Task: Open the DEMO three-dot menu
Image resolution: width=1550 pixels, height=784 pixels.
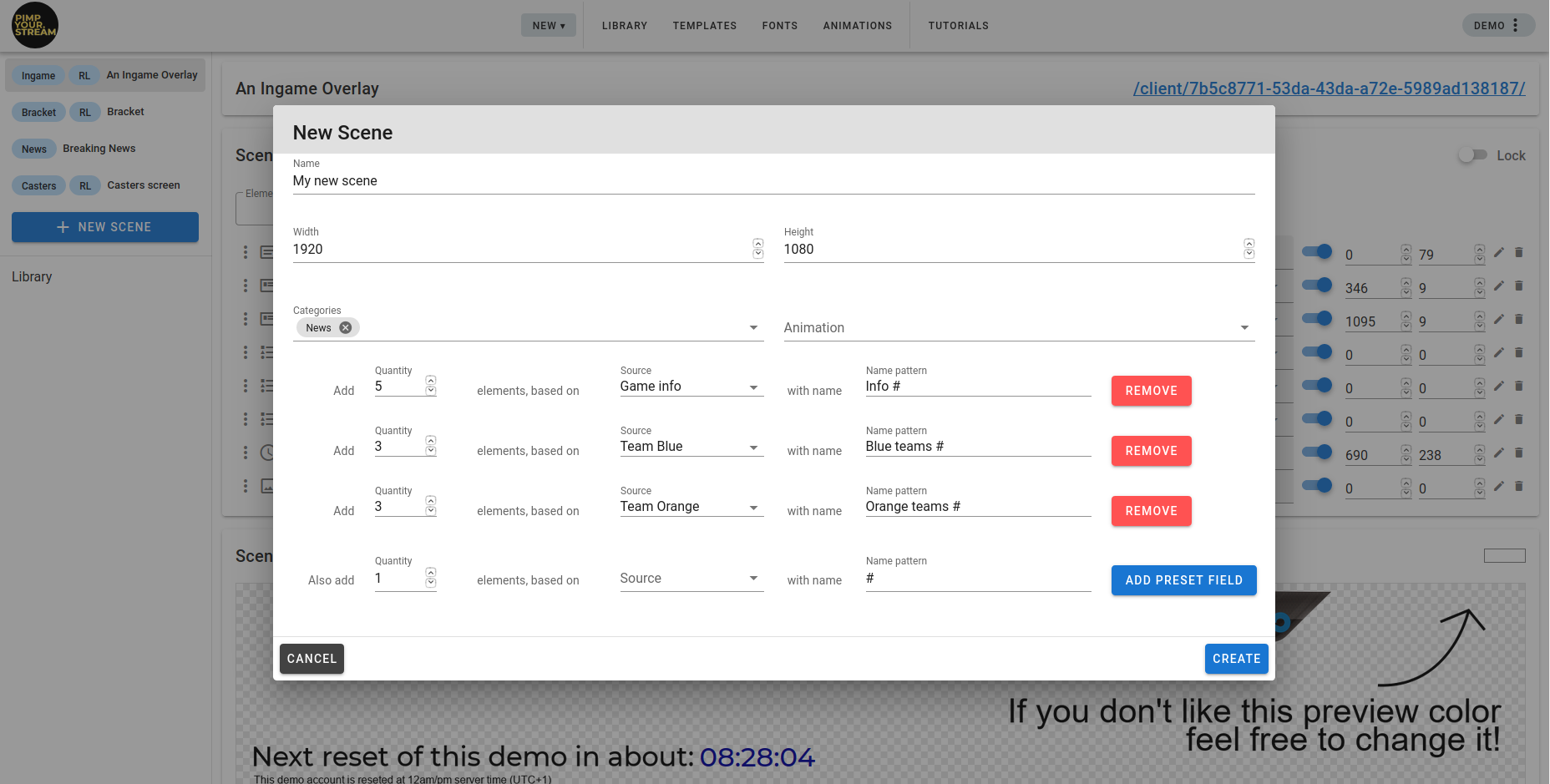Action: pos(1515,25)
